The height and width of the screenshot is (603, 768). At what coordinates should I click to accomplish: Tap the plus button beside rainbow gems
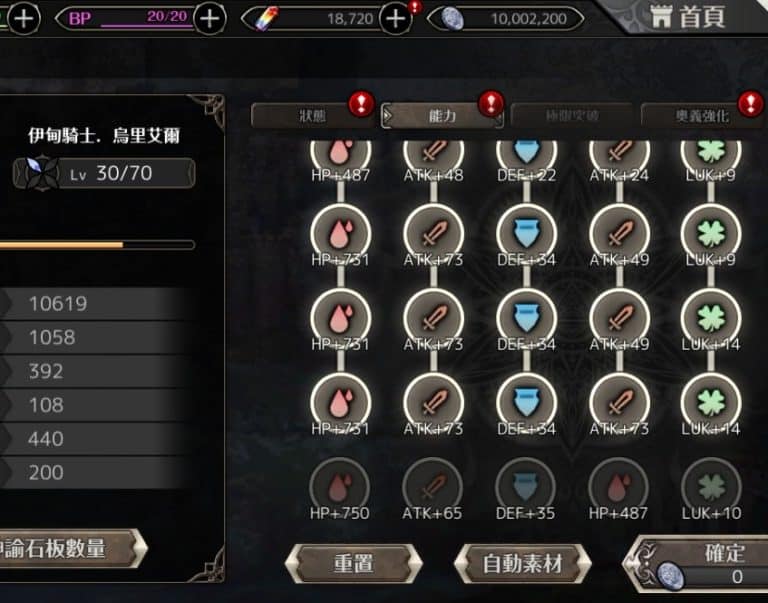point(396,19)
